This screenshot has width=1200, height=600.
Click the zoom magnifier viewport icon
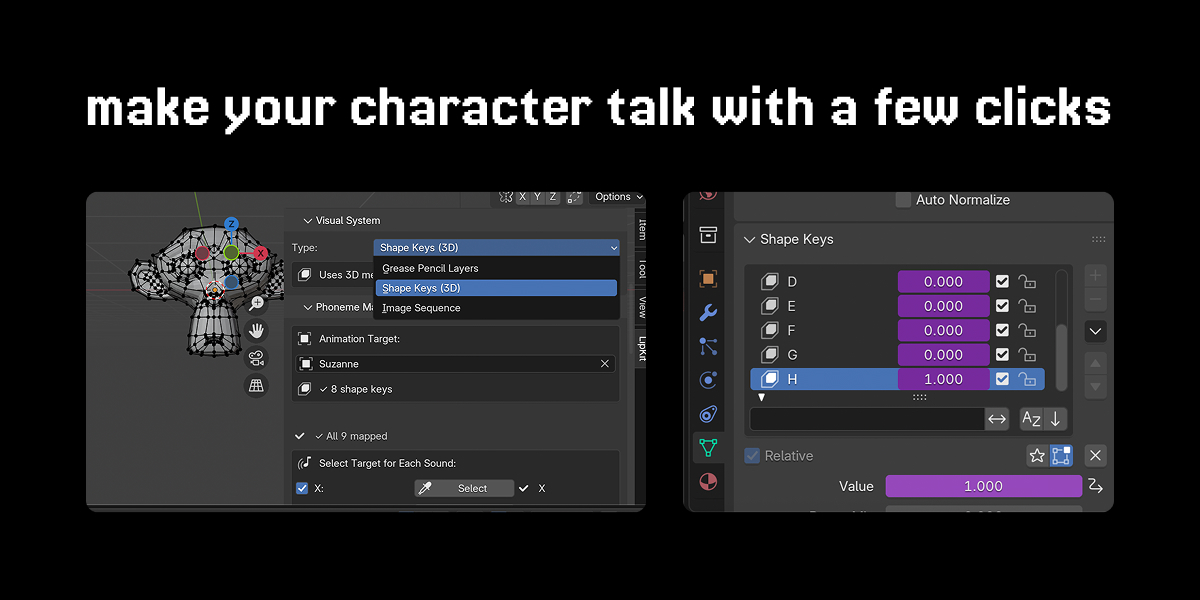pos(256,304)
